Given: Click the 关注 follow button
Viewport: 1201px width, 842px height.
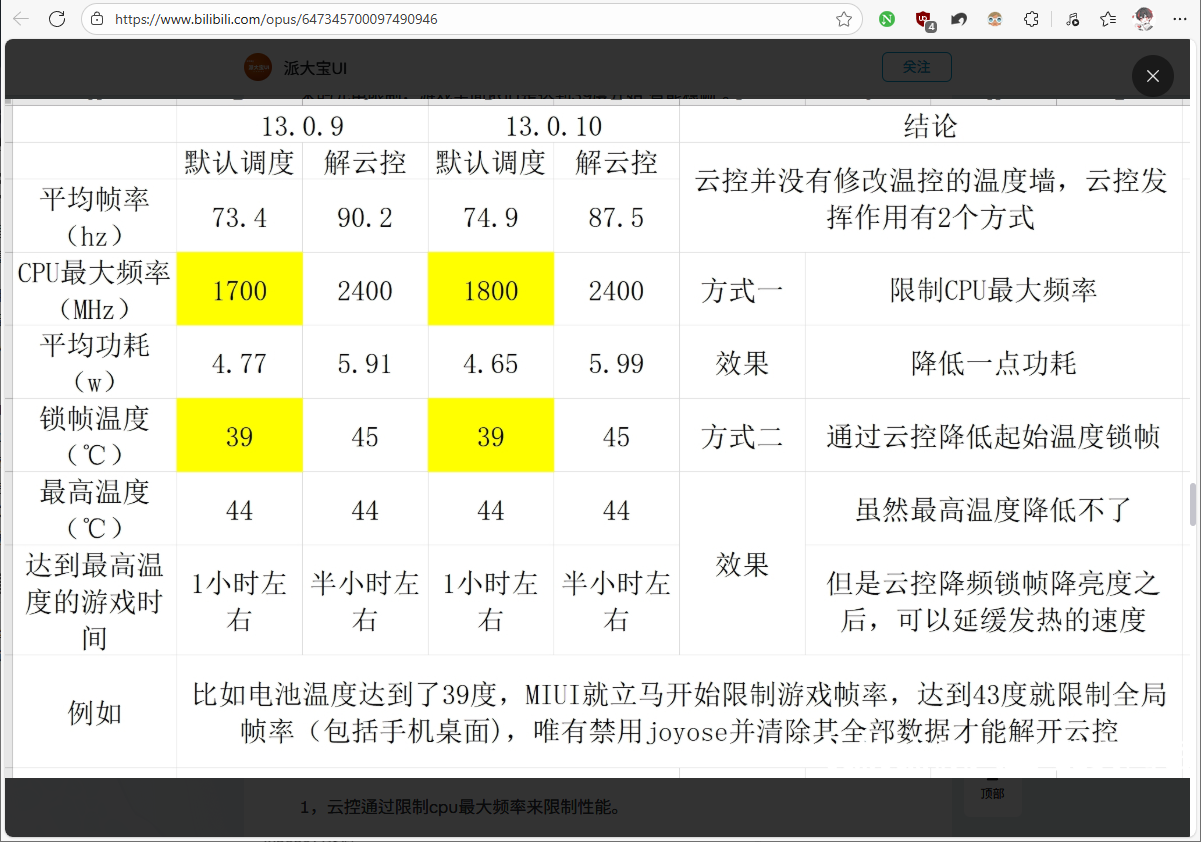Looking at the screenshot, I should pos(916,67).
